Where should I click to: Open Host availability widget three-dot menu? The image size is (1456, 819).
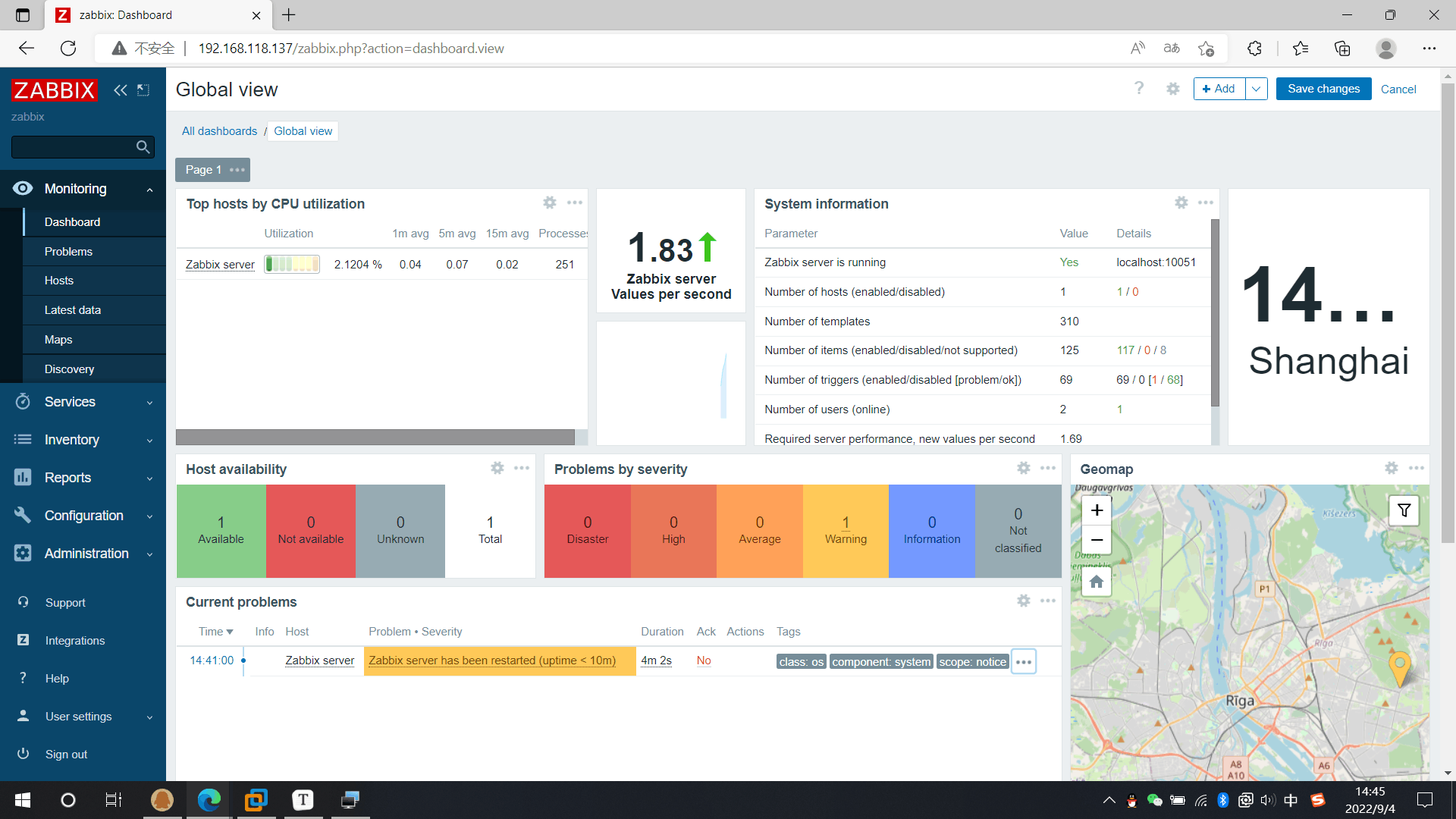(522, 468)
